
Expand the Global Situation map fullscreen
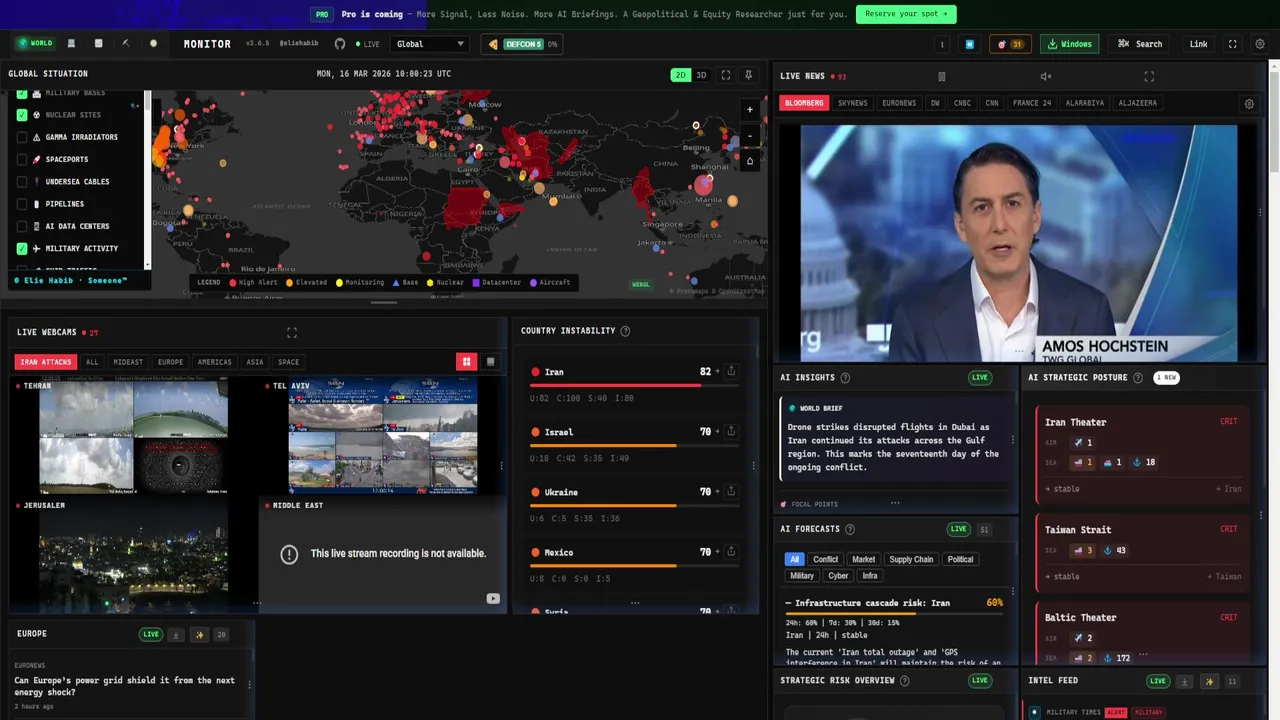coord(726,75)
